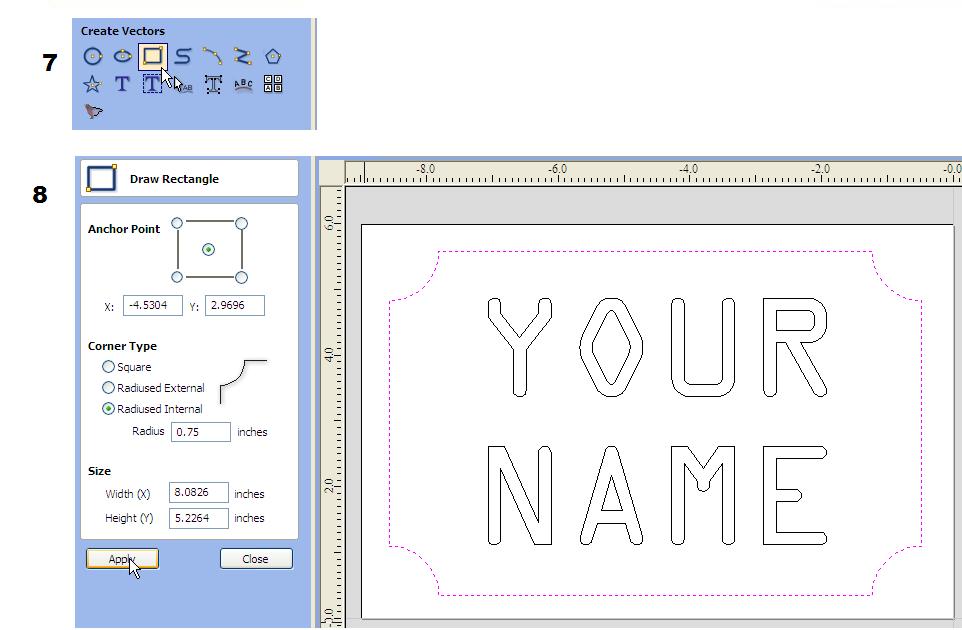962x630 pixels.
Task: Set anchor point to bottom-left corner
Action: tap(177, 277)
